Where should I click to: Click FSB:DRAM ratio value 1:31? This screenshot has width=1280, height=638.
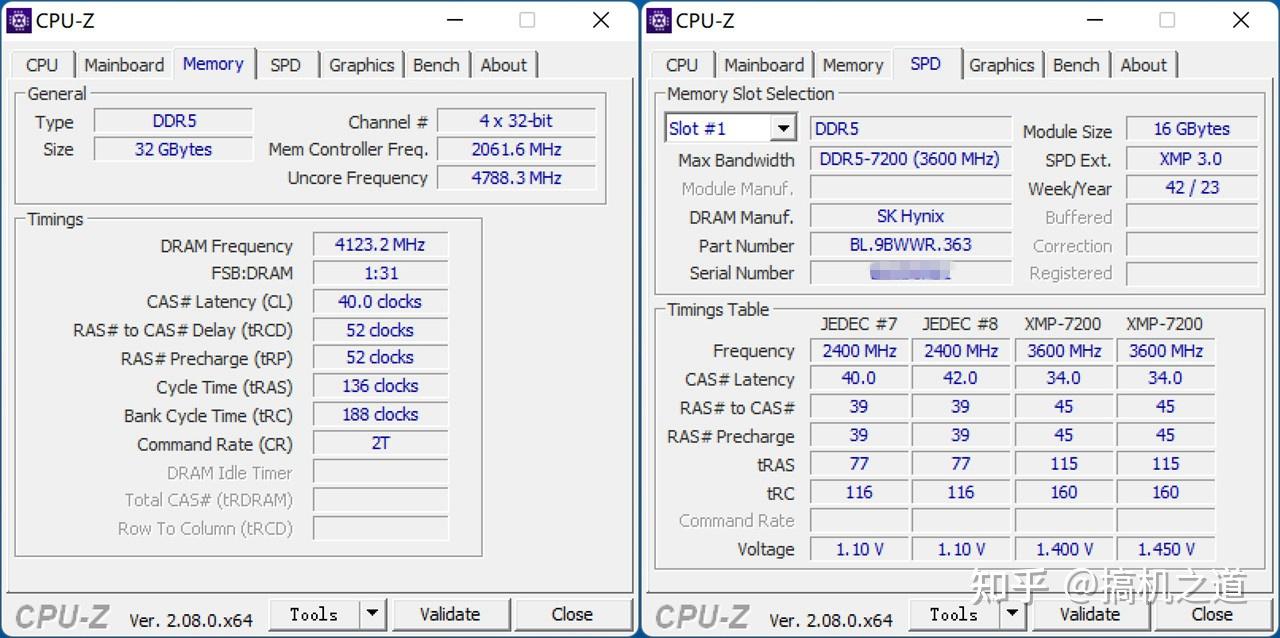click(380, 273)
